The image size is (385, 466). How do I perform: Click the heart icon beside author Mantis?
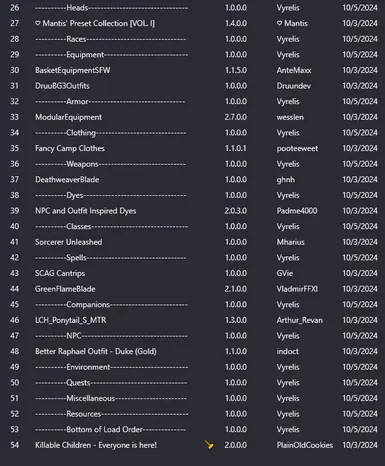(x=279, y=23)
